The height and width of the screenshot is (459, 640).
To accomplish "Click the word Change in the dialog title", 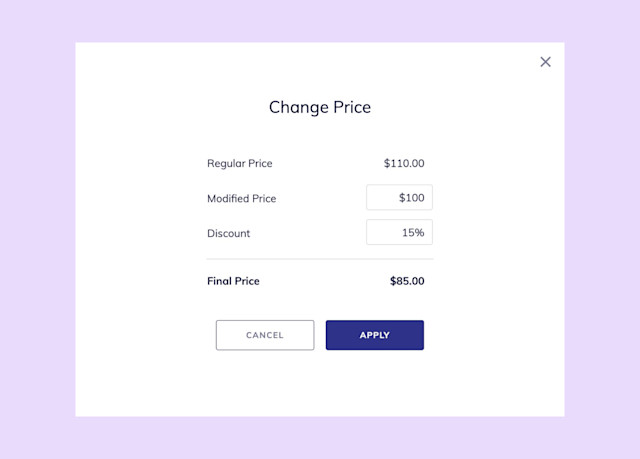I will (x=299, y=108).
